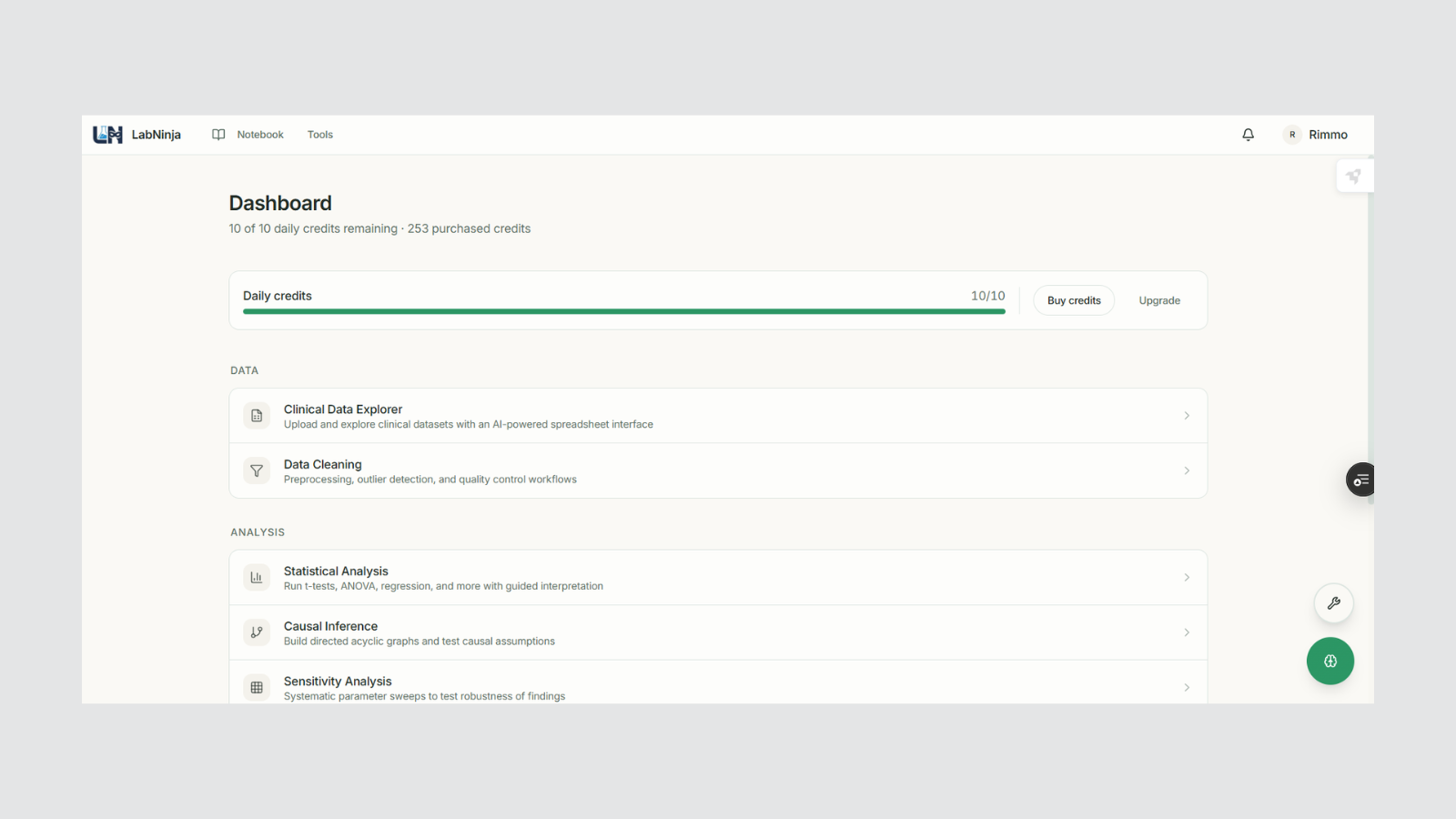Screen dimensions: 1456x819
Task: Click the Buy credits button
Action: 1073,299
